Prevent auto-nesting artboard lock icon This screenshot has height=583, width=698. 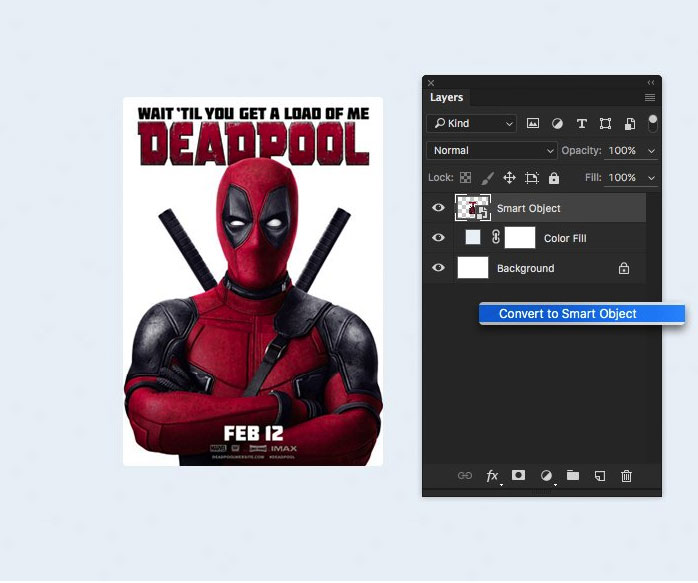(x=532, y=178)
